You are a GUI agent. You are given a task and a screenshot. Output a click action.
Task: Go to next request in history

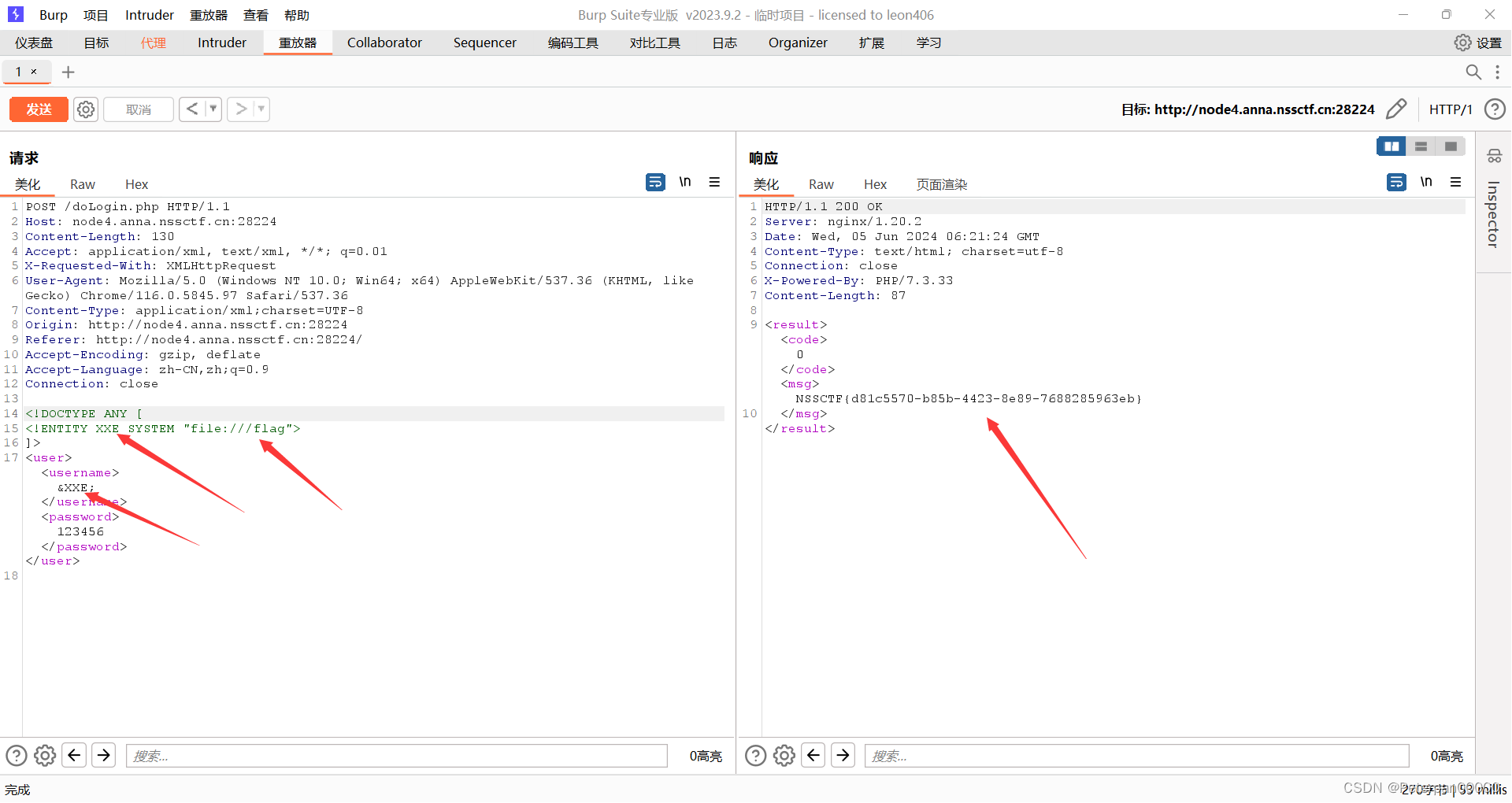pyautogui.click(x=241, y=109)
